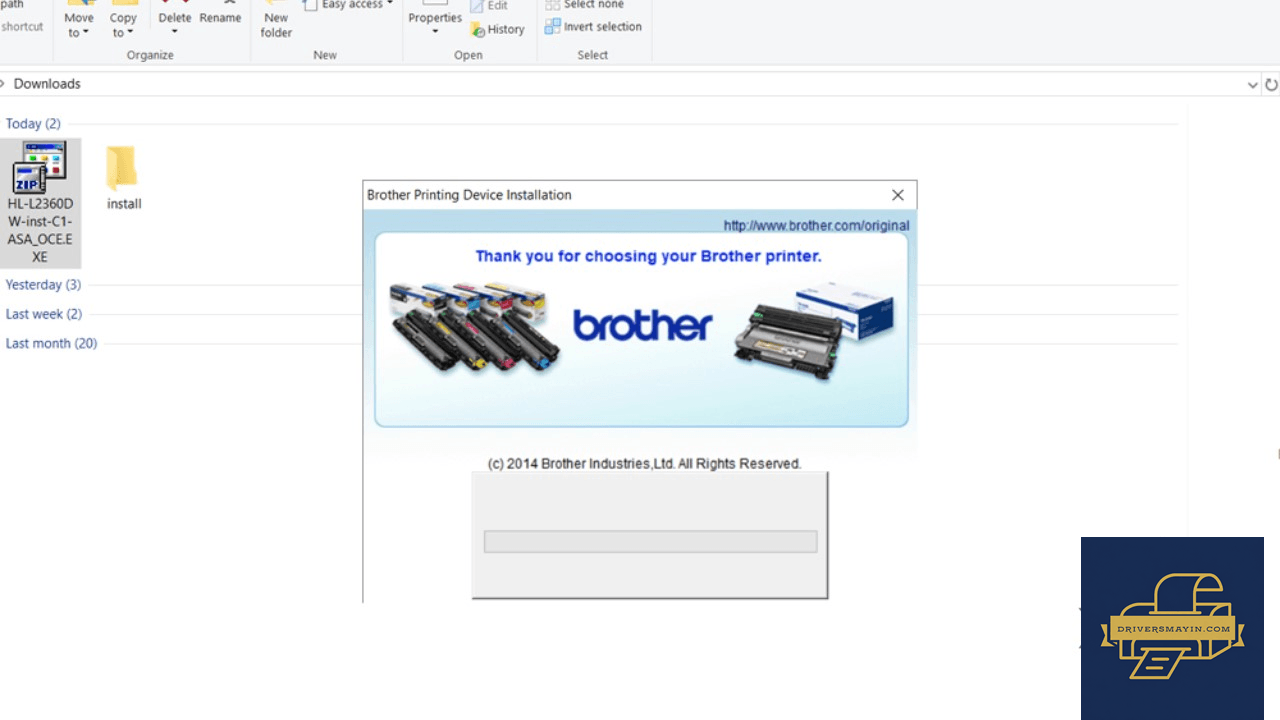The image size is (1280, 720).
Task: Expand the Last month (20) group
Action: pyautogui.click(x=51, y=343)
